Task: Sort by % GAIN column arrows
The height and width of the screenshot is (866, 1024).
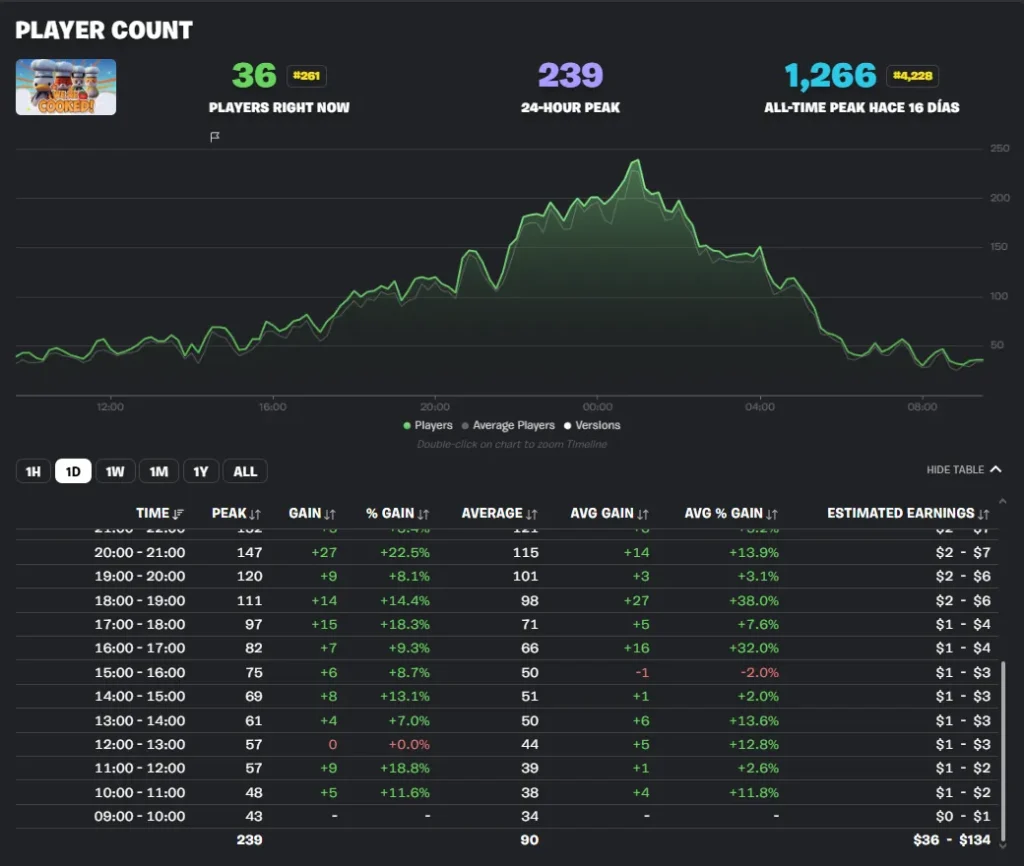Action: [x=424, y=513]
